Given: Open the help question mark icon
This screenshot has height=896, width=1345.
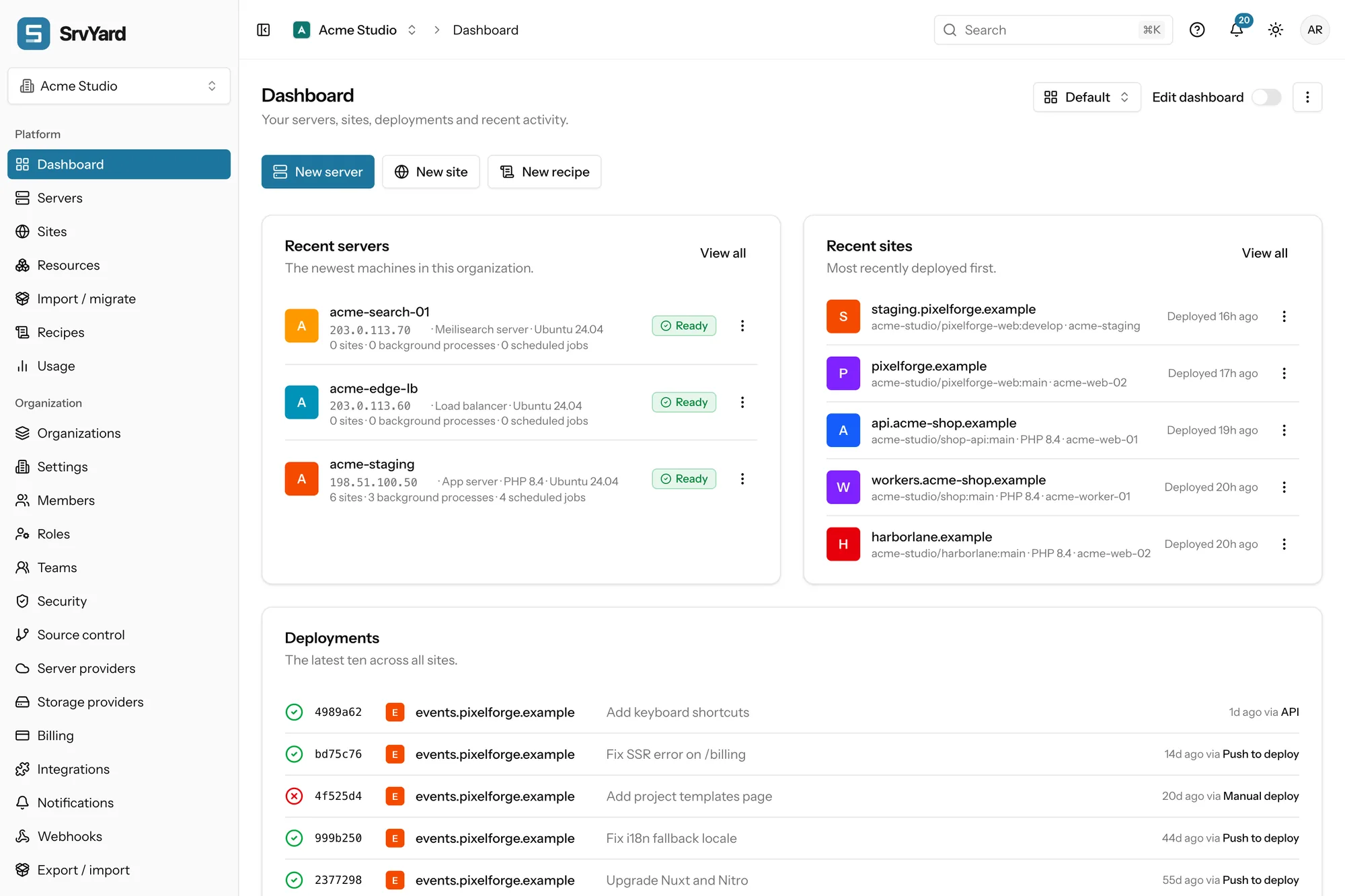Looking at the screenshot, I should [x=1197, y=30].
